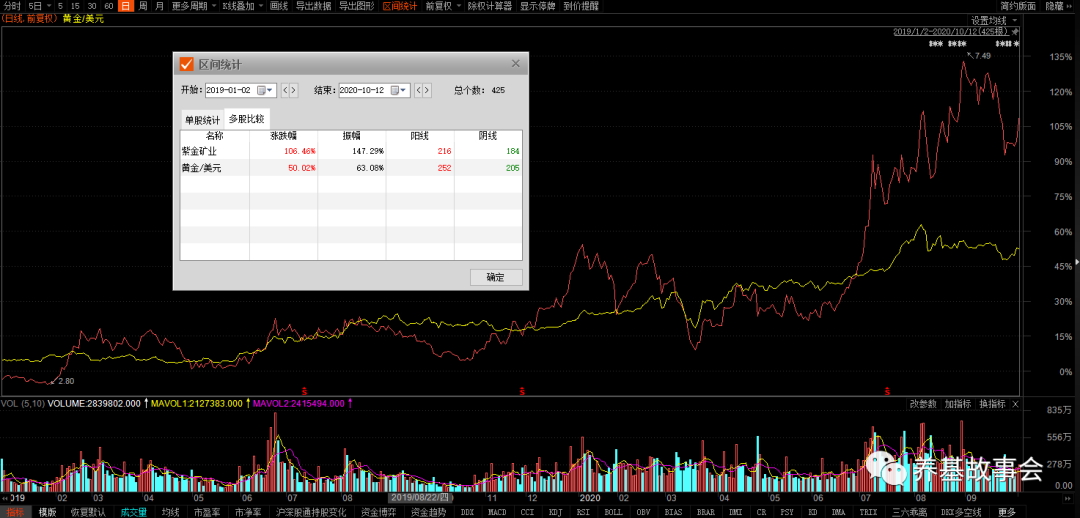This screenshot has width=1080, height=518.
Task: Select the 15-minute period
Action: 75,6
